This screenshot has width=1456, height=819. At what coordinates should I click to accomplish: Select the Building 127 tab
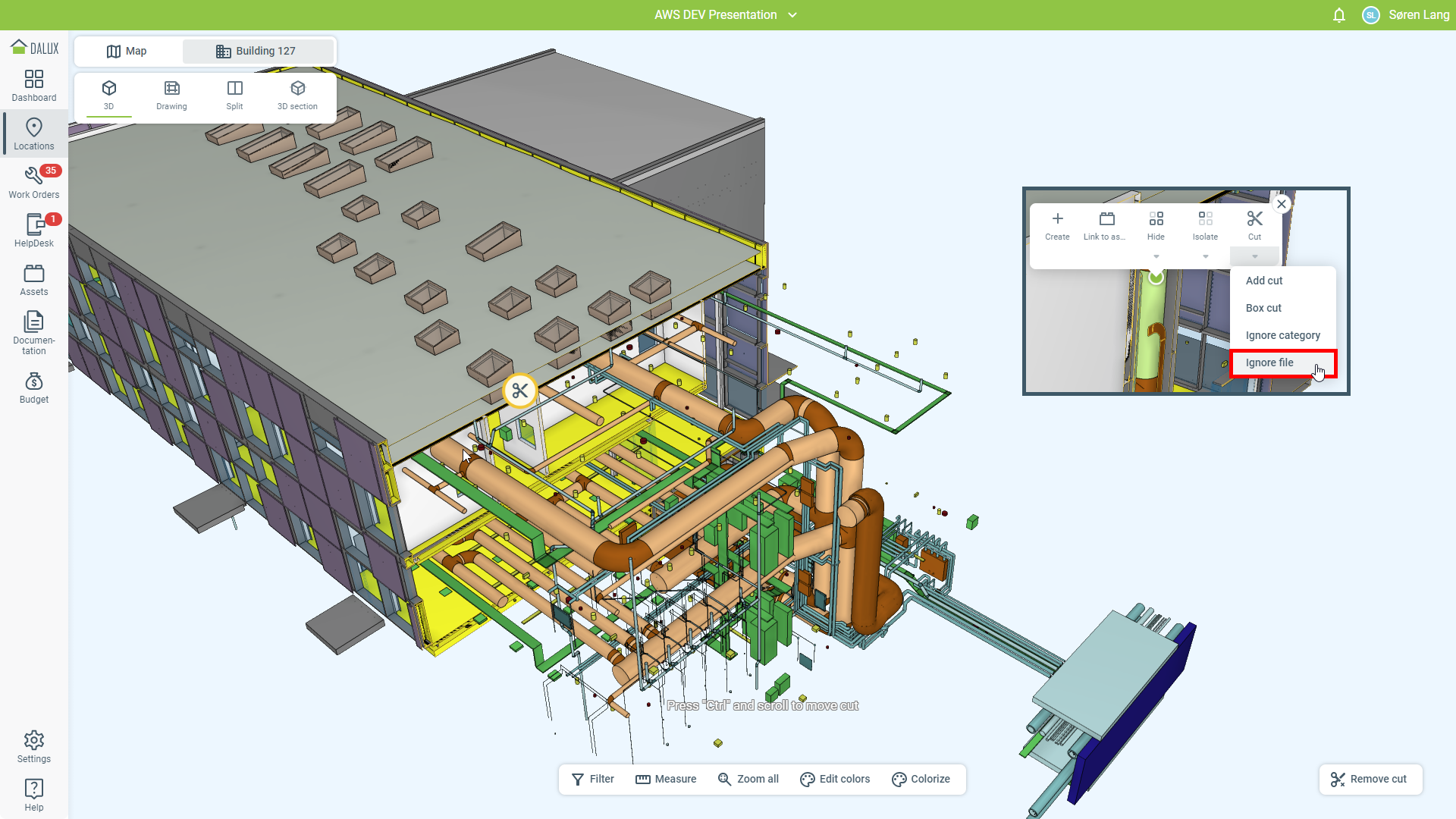(x=257, y=51)
